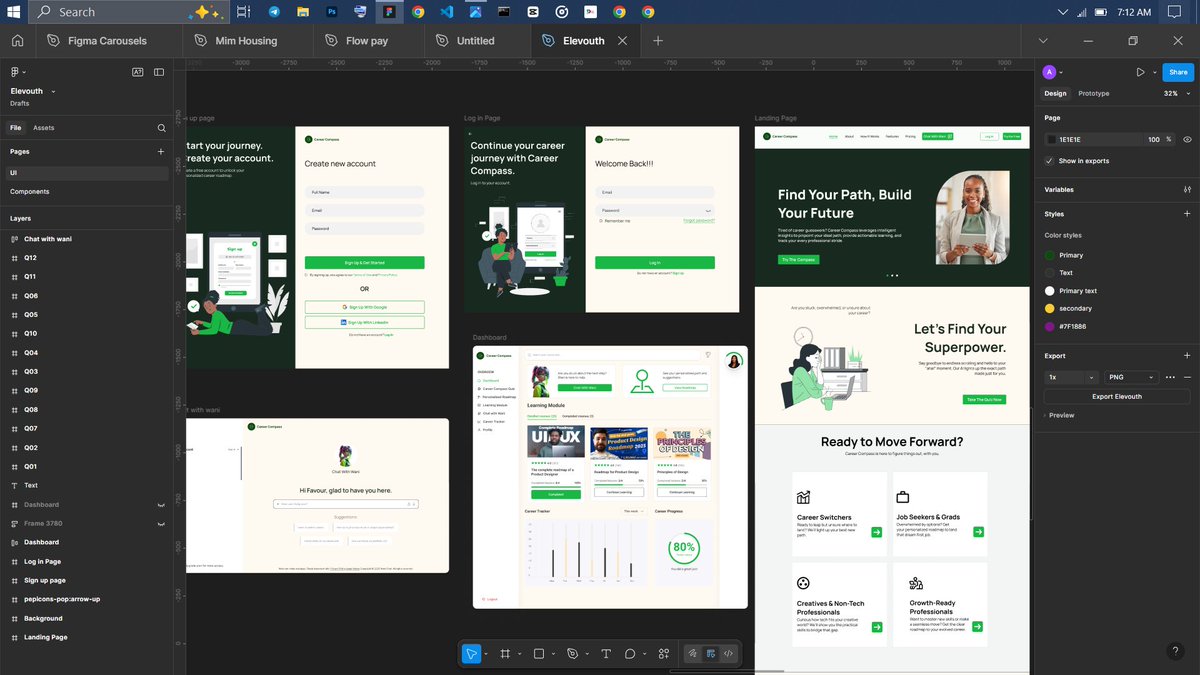This screenshot has width=1200, height=675.
Task: Open Present options dropdown arrow
Action: [1154, 72]
